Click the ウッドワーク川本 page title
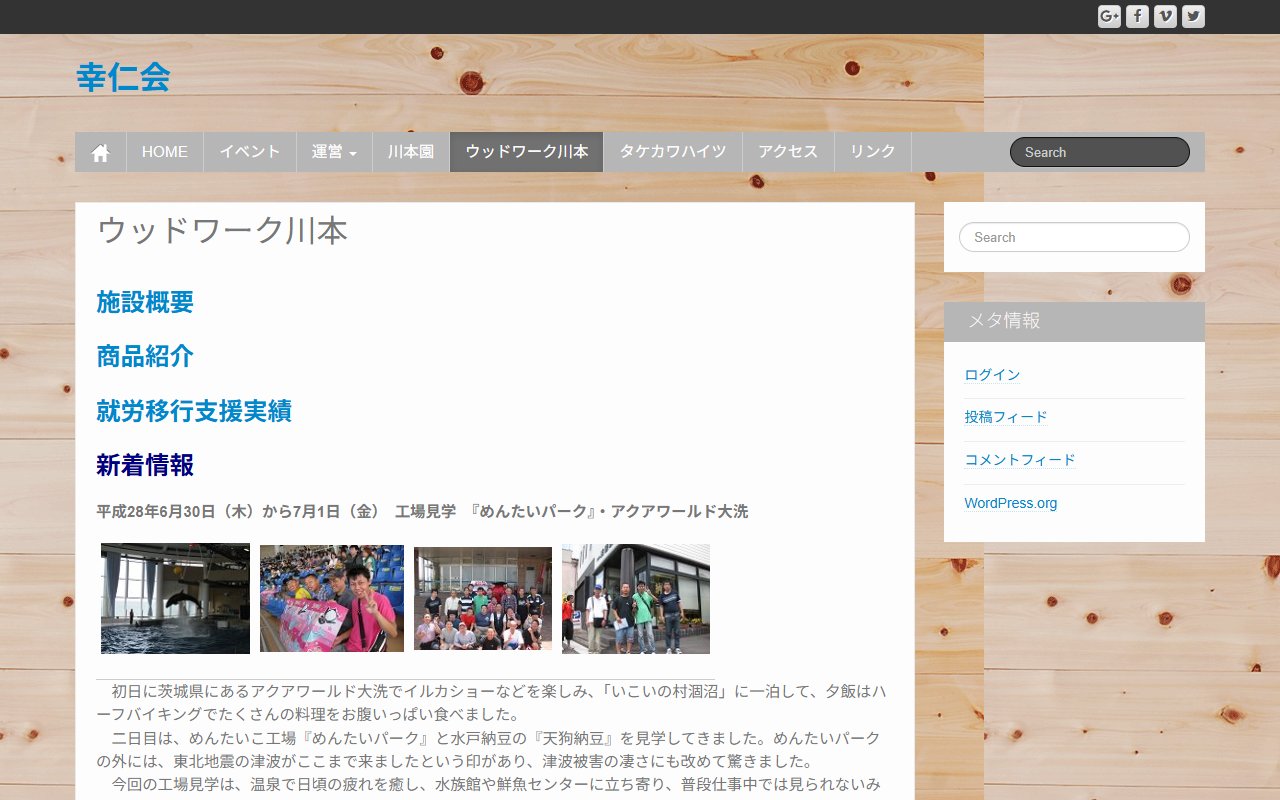 coord(222,231)
